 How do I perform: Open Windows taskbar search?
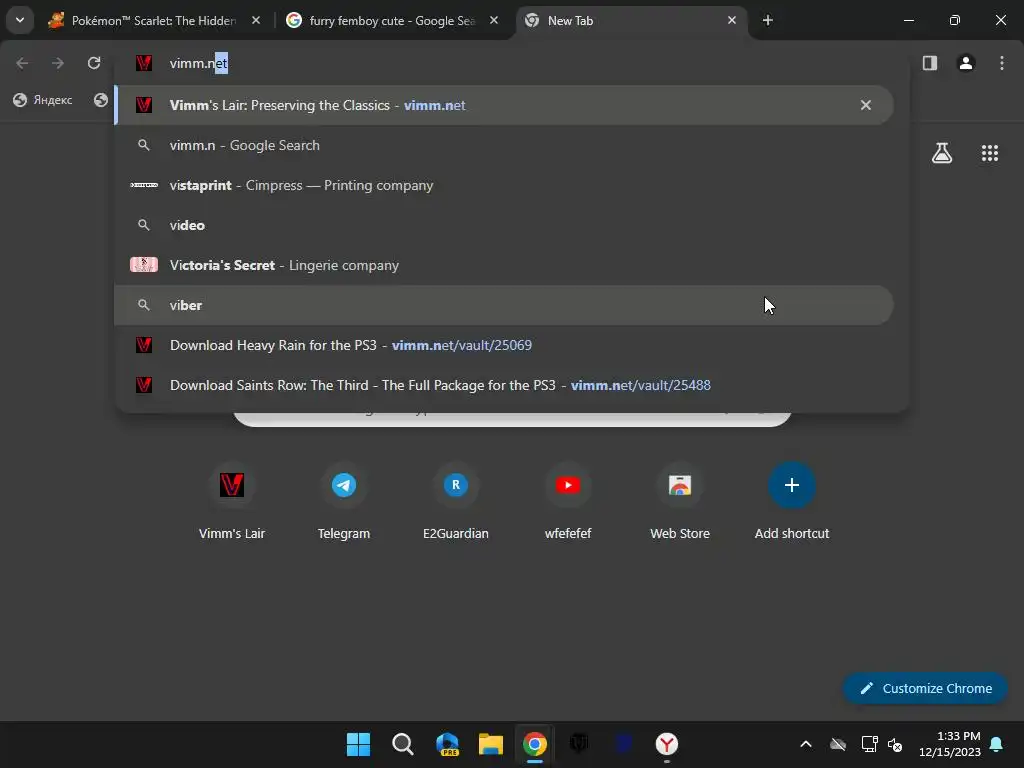click(x=402, y=744)
